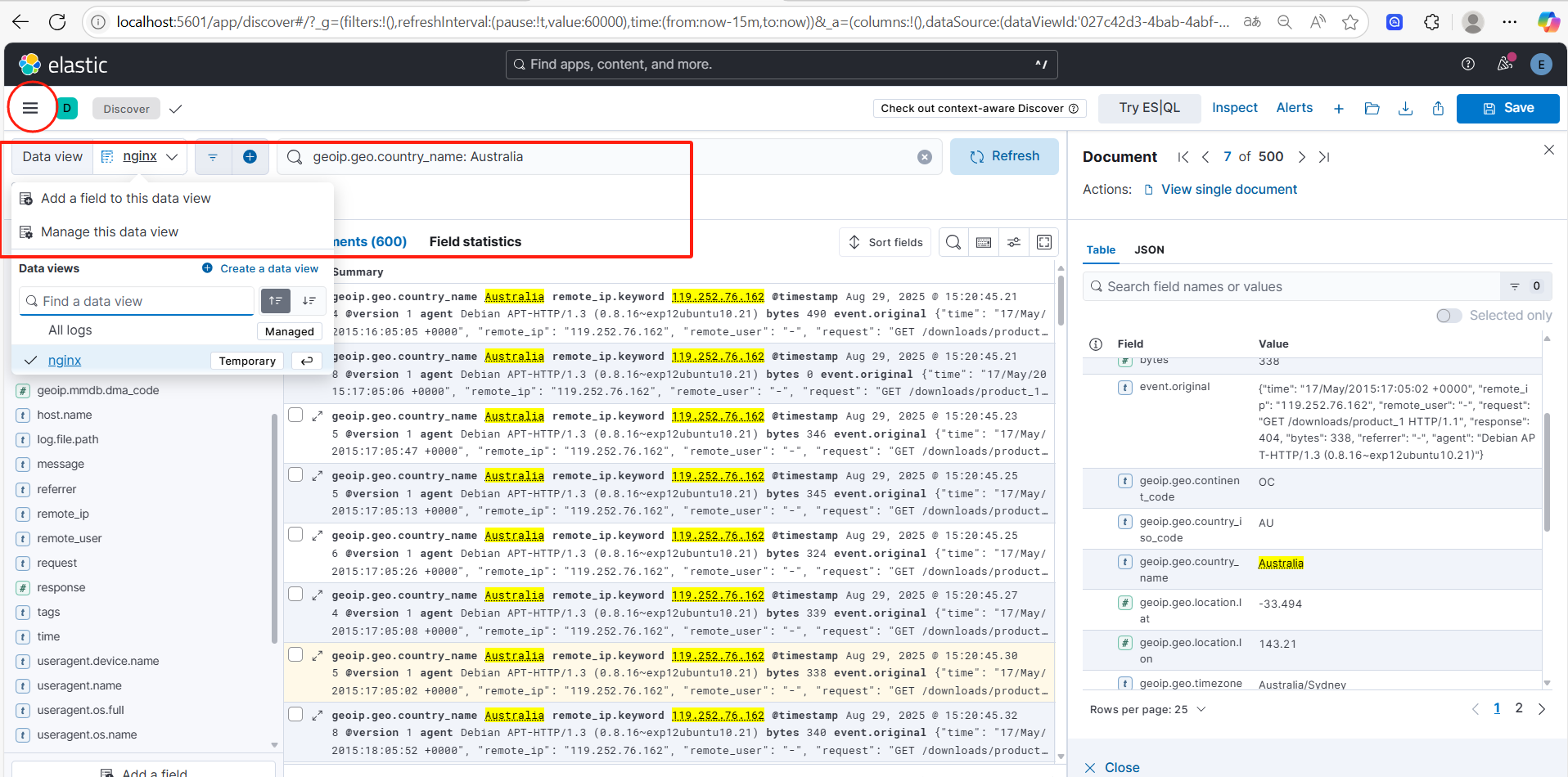
Task: Open Inspect link
Action: click(x=1234, y=108)
